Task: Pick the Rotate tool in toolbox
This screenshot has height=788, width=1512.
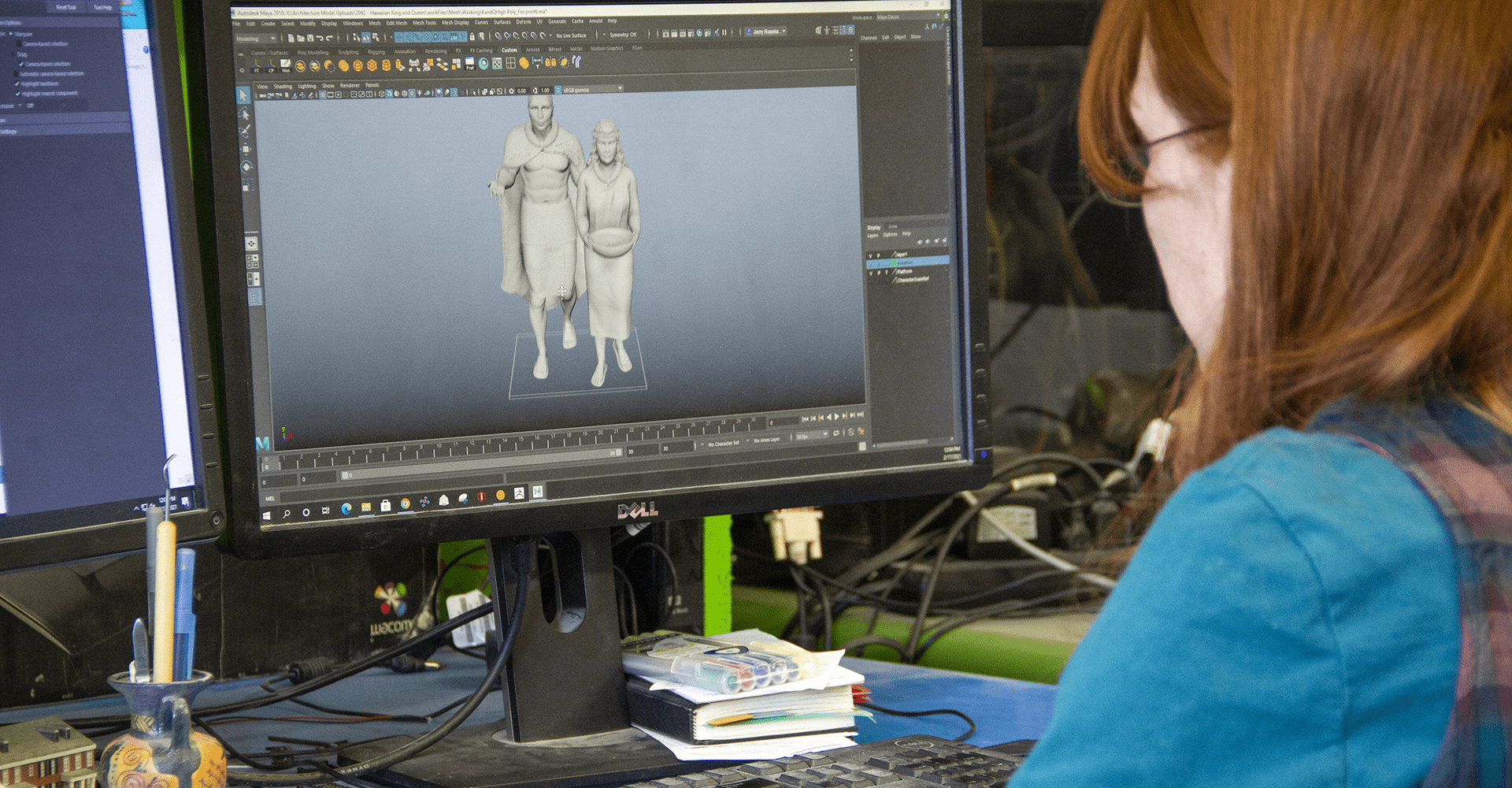Action: pos(246,166)
